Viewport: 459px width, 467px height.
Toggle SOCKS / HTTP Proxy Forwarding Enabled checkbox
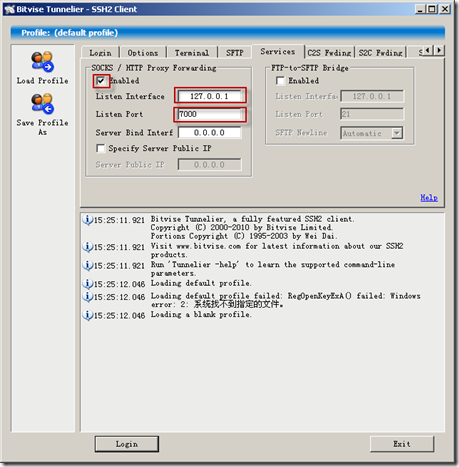[x=101, y=81]
